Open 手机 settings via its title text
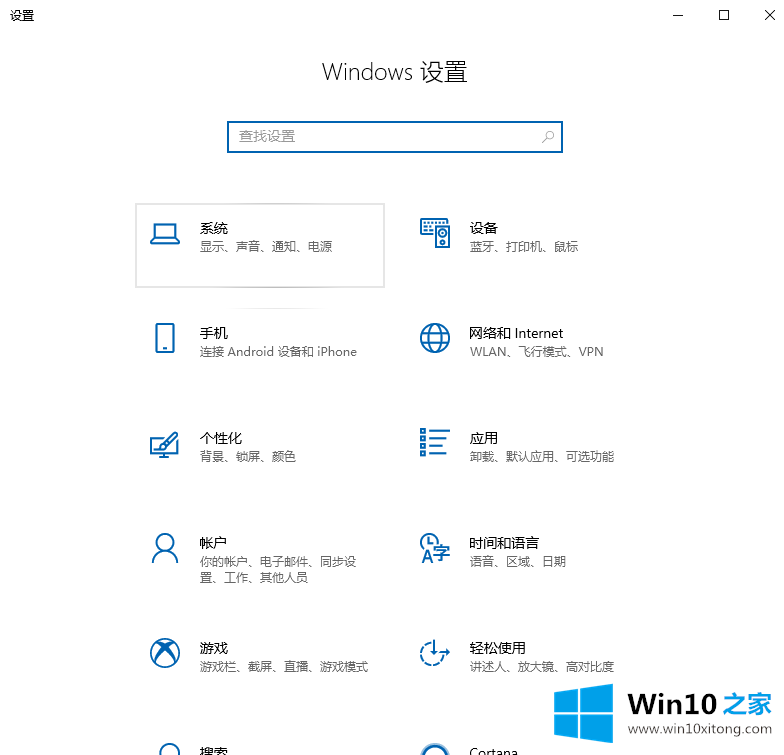 pyautogui.click(x=213, y=333)
